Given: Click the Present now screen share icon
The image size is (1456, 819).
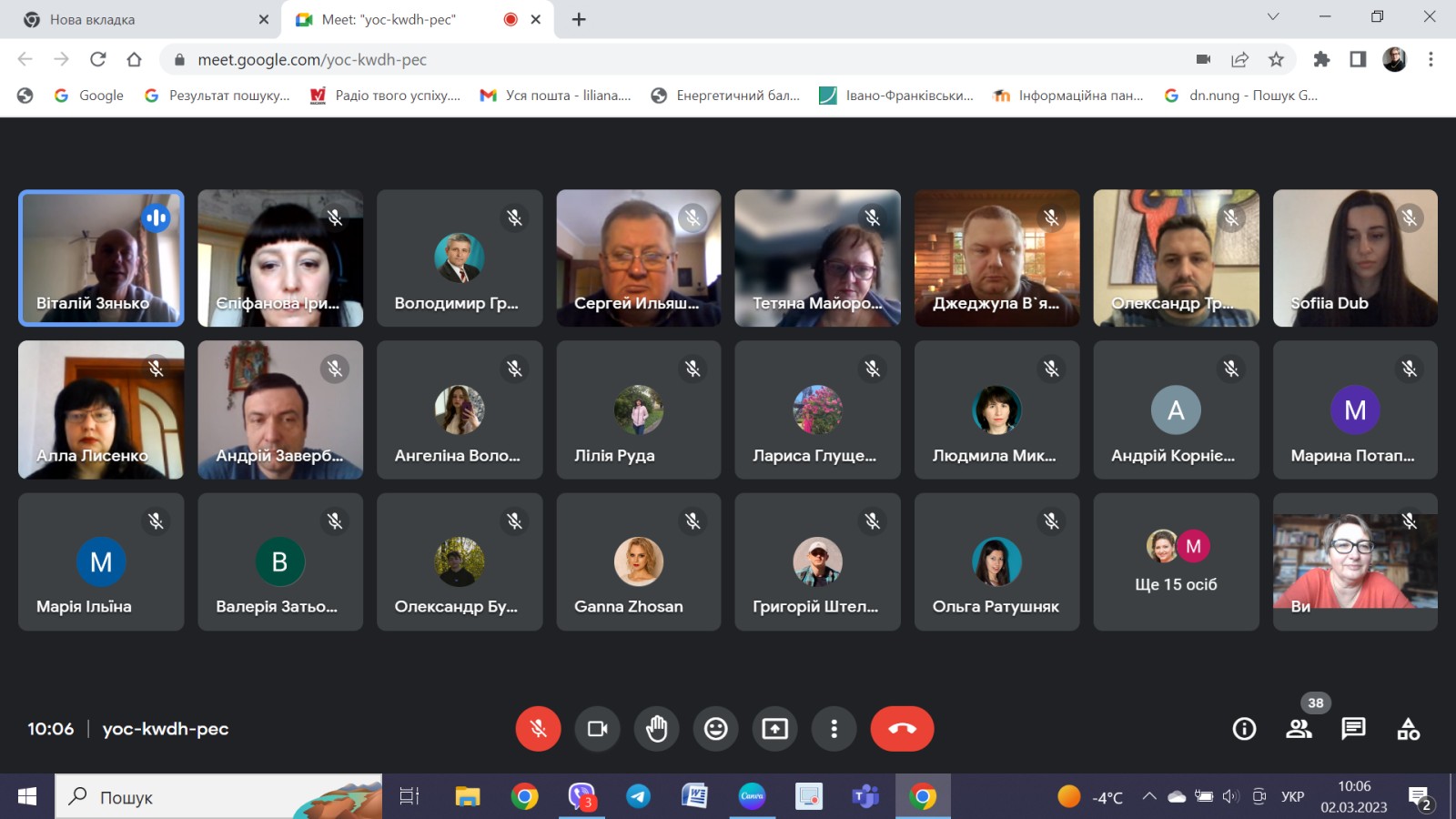Looking at the screenshot, I should [774, 729].
